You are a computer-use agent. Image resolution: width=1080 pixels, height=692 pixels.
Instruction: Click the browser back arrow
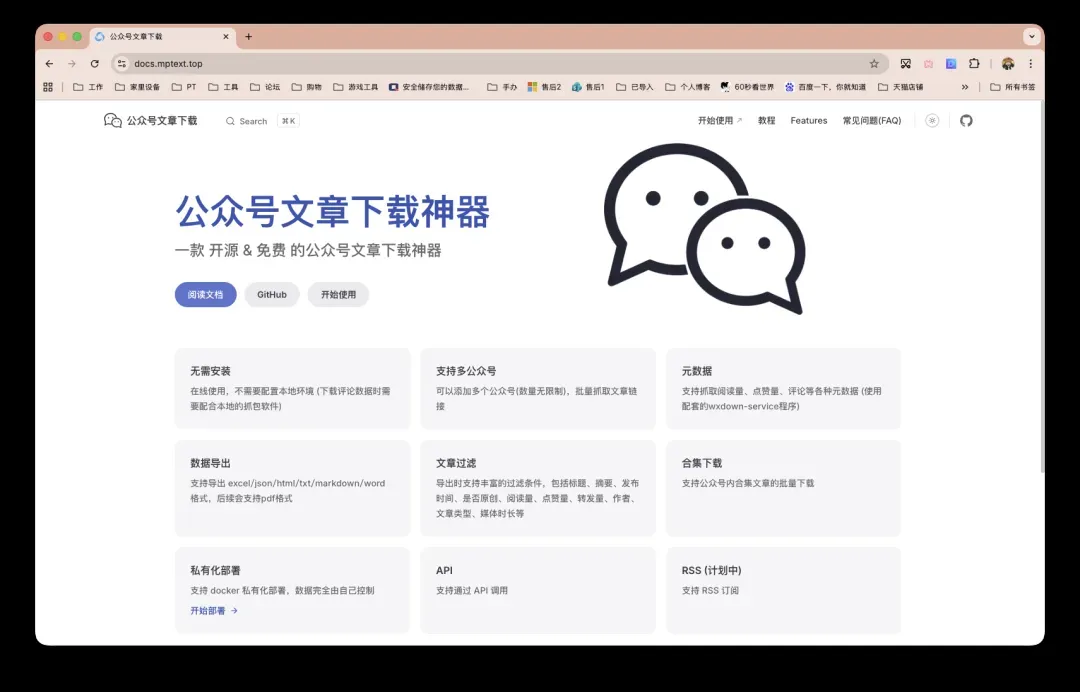click(49, 64)
